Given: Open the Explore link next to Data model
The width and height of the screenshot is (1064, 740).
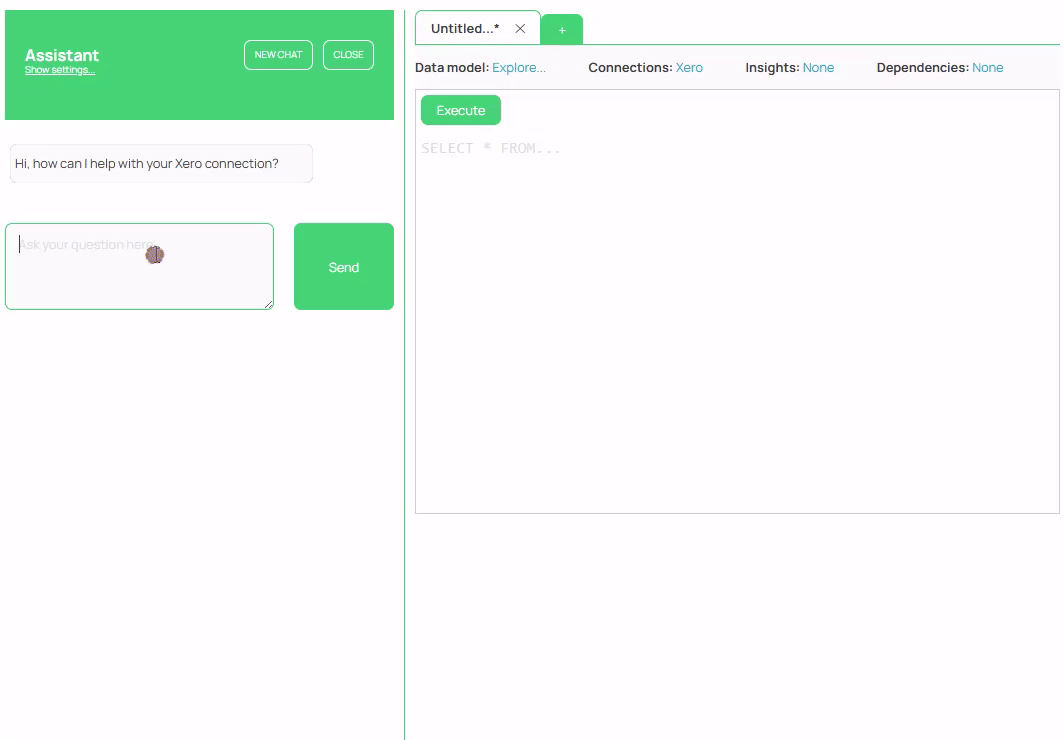Looking at the screenshot, I should 520,67.
